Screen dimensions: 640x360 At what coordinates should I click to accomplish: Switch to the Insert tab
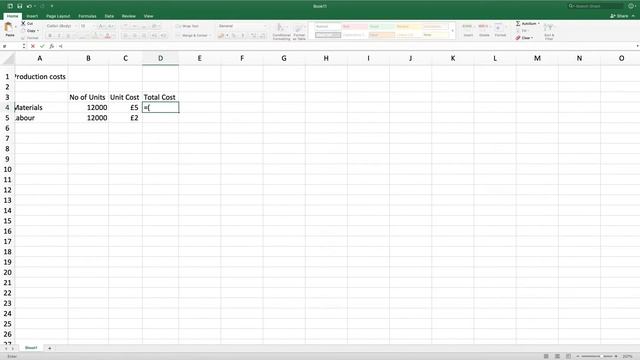tap(32, 16)
